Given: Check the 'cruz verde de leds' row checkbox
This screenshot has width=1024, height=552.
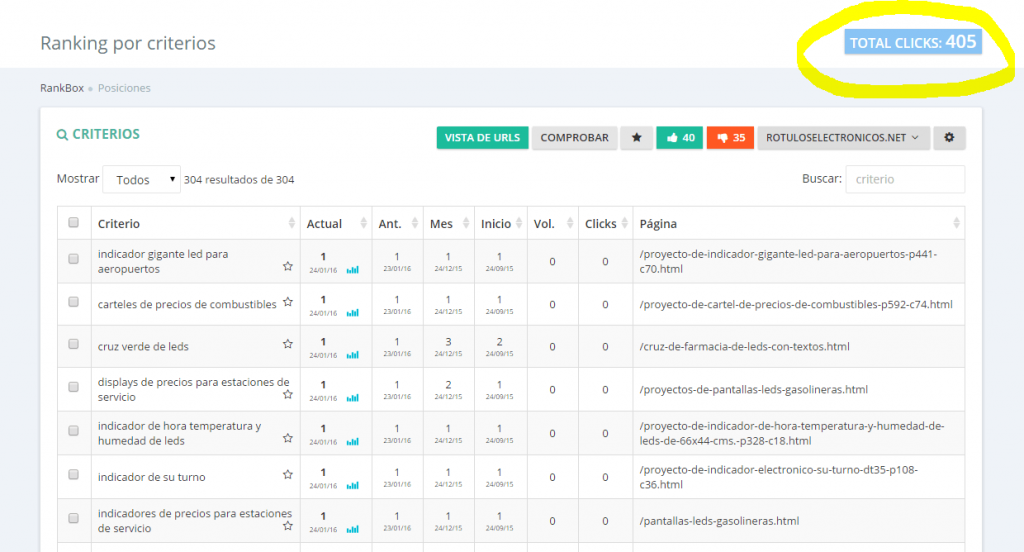Looking at the screenshot, I should [73, 344].
